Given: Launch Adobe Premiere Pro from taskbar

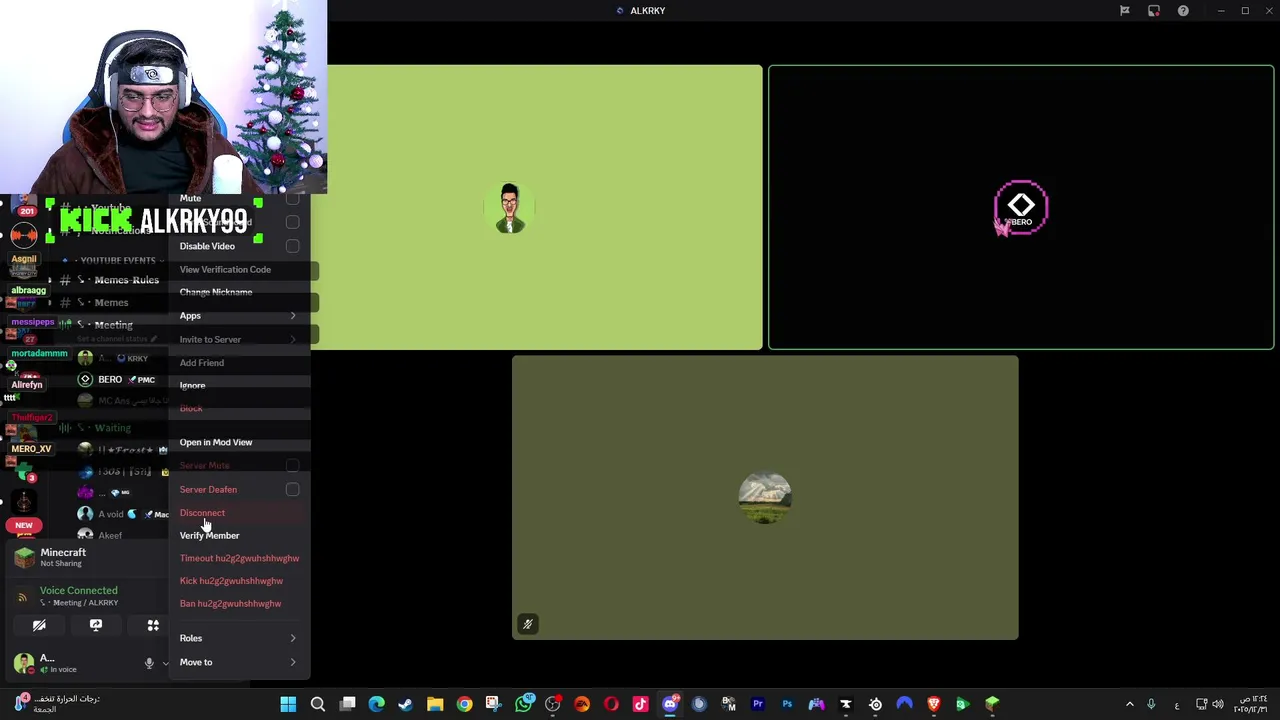Looking at the screenshot, I should click(758, 704).
